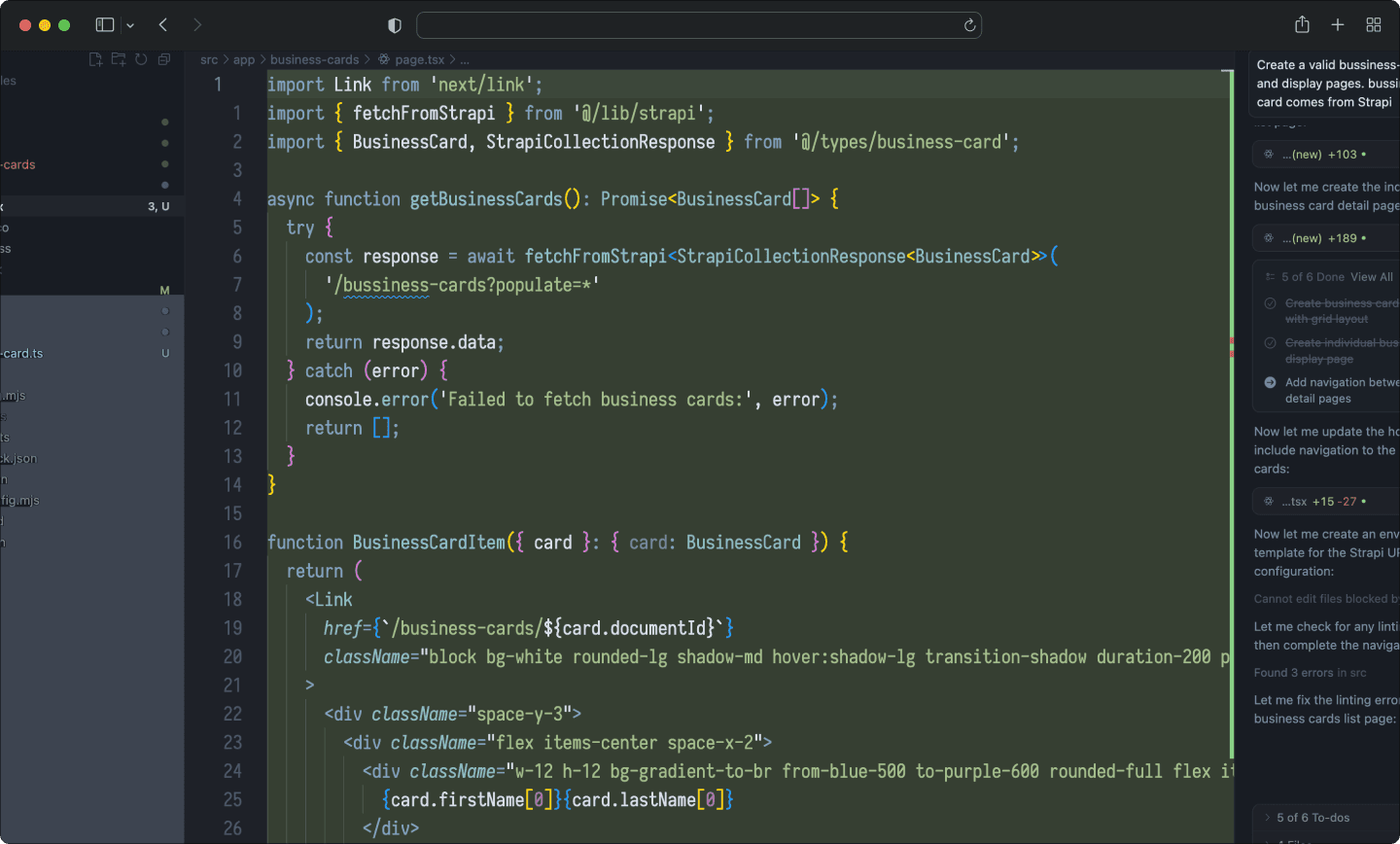
Task: Click the reload button in the address bar
Action: point(969,25)
